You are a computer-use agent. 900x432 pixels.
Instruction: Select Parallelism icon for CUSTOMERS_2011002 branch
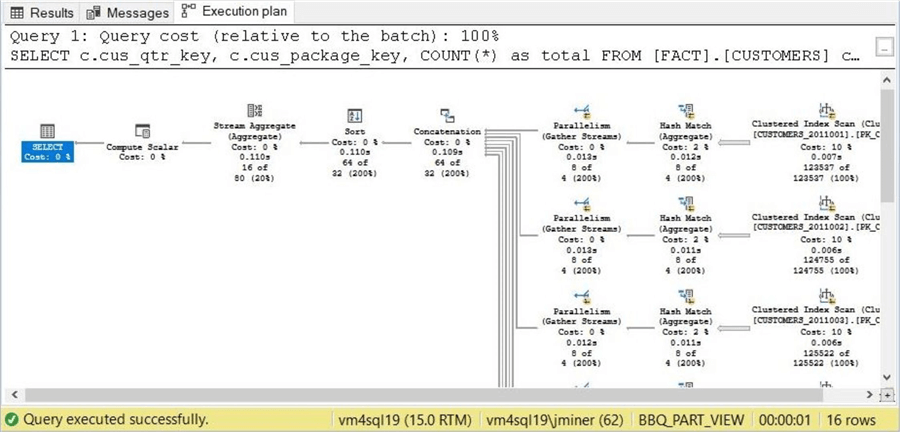pyautogui.click(x=582, y=204)
